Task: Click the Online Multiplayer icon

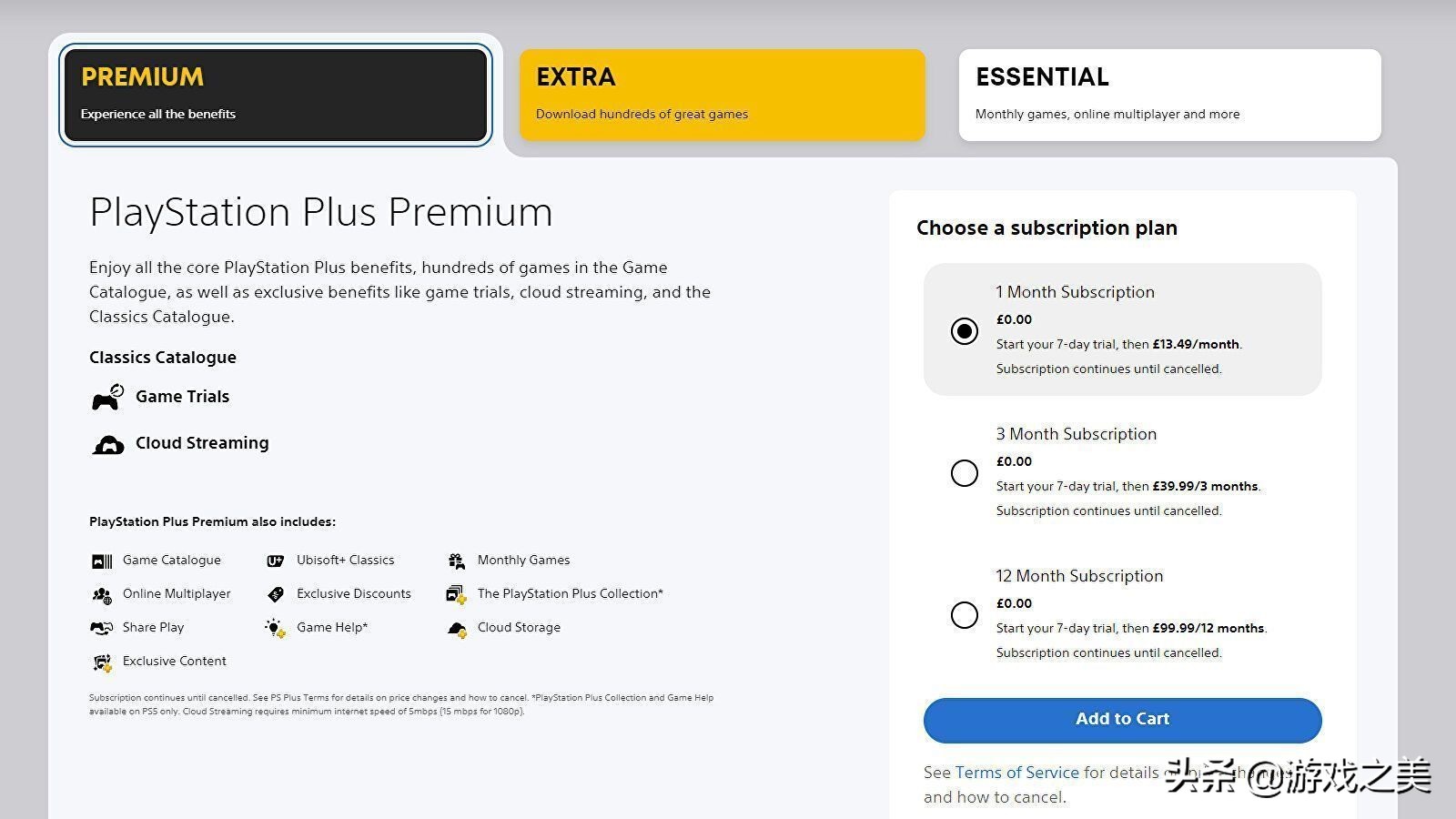Action: coord(102,595)
